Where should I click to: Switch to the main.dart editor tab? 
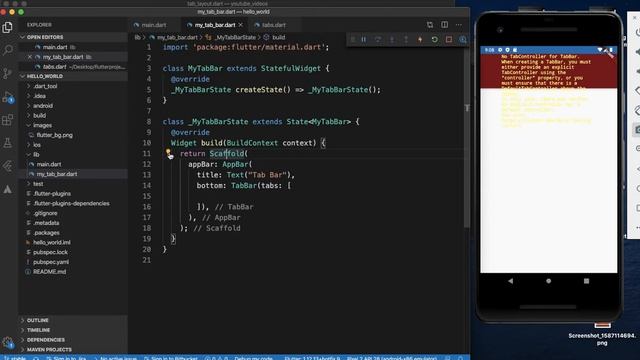tap(154, 25)
